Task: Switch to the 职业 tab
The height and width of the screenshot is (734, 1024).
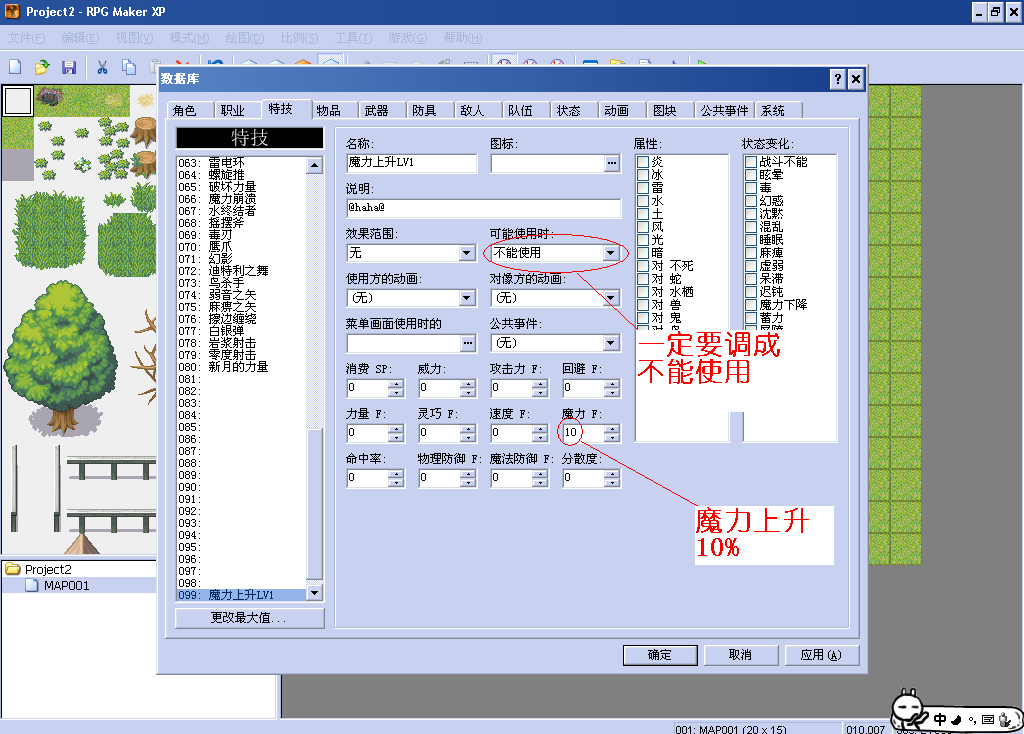Action: (232, 110)
